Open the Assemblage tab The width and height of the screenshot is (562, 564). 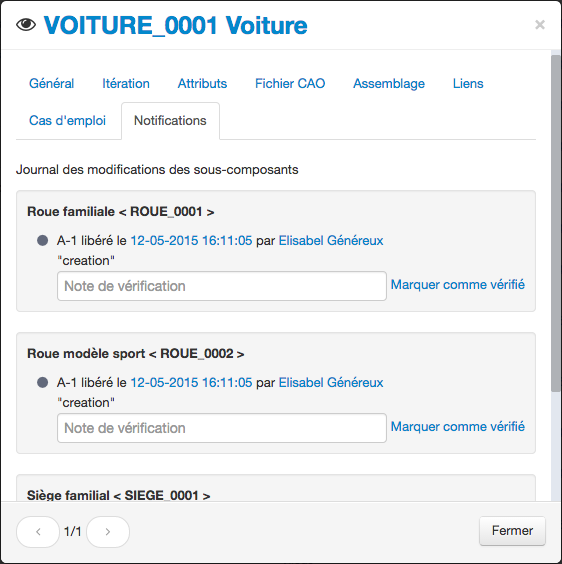(x=389, y=83)
